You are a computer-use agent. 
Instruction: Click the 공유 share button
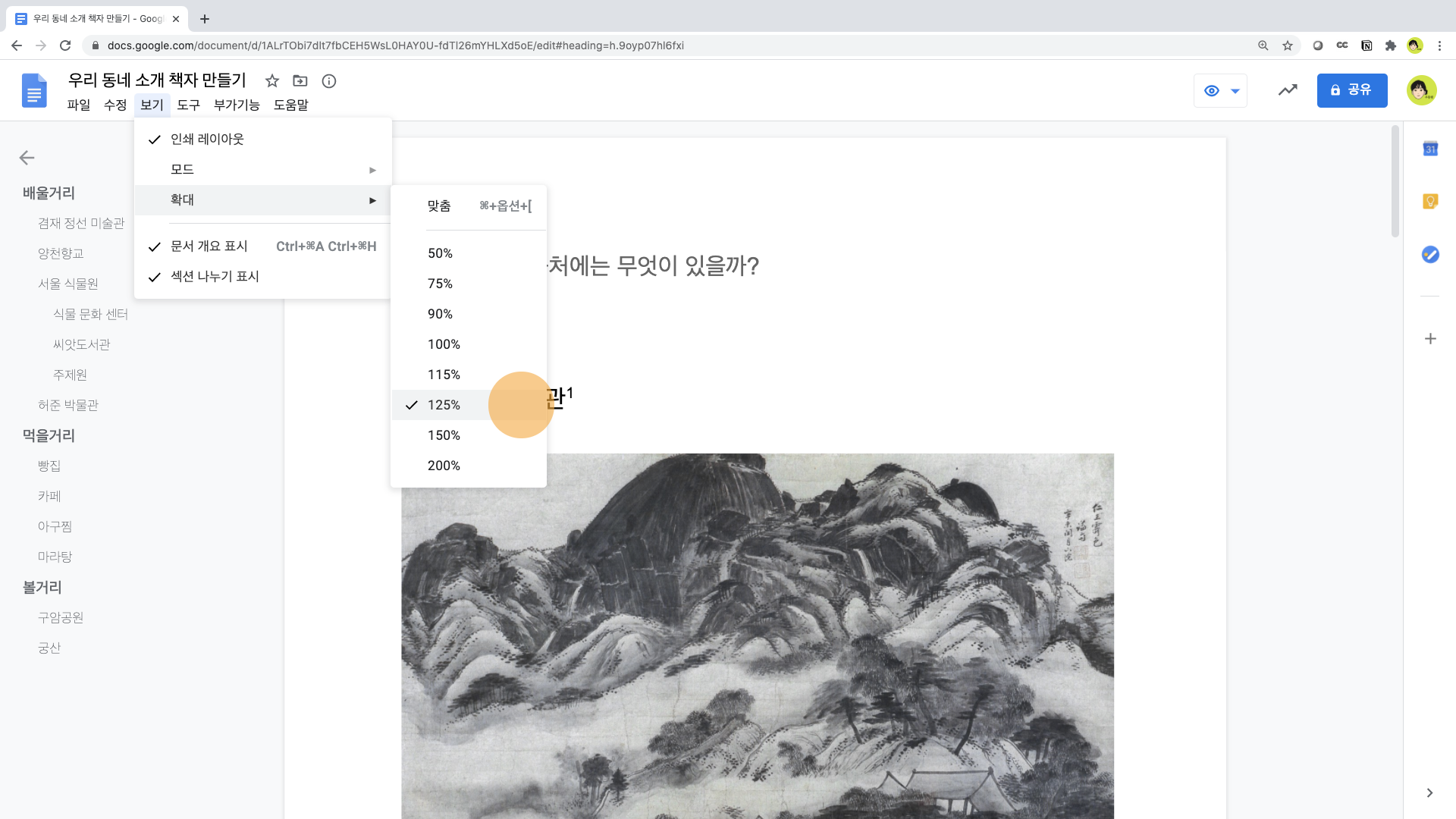(x=1352, y=90)
